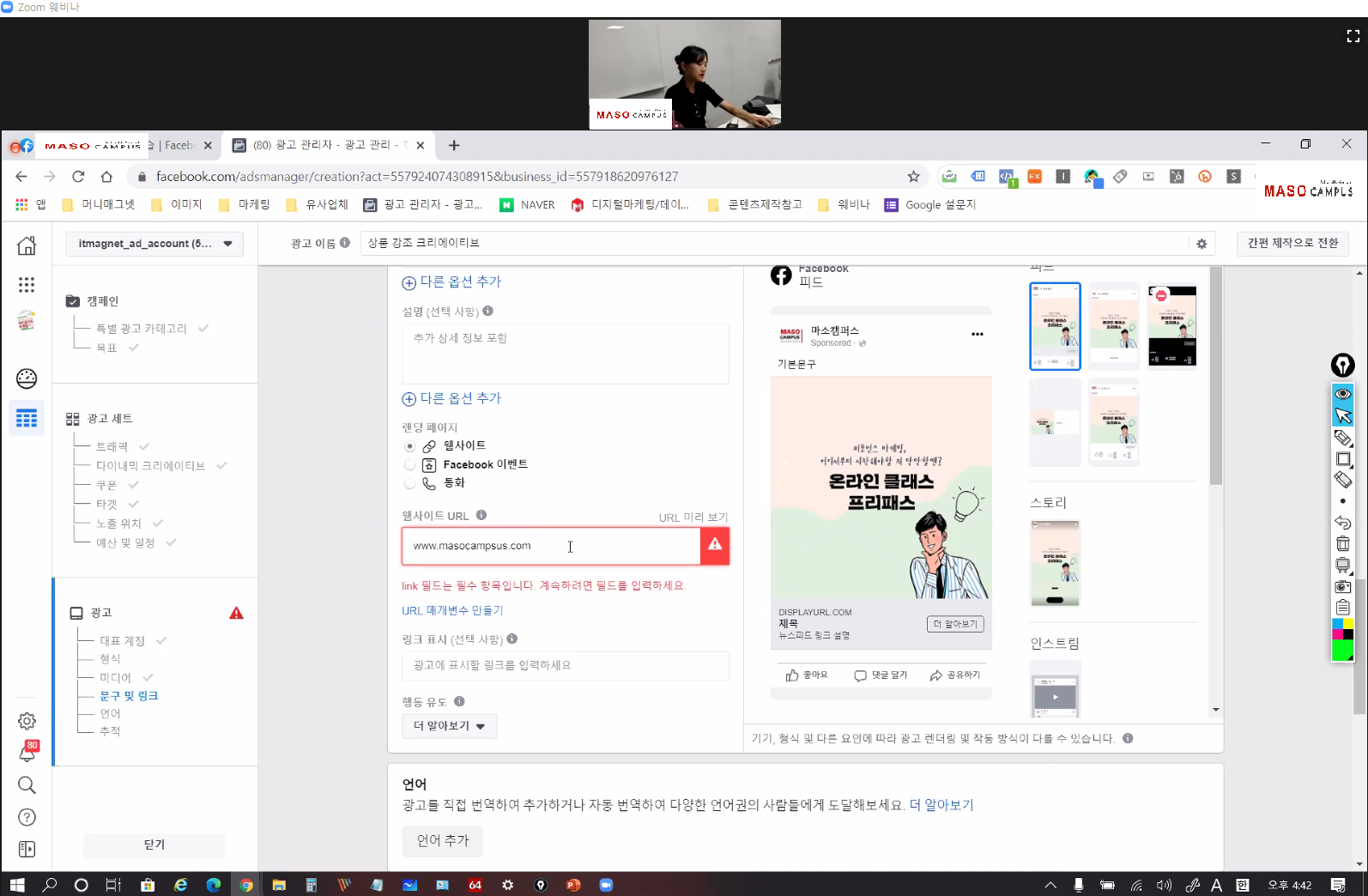
Task: Open the URL 매개변수 만들기 link
Action: 452,611
